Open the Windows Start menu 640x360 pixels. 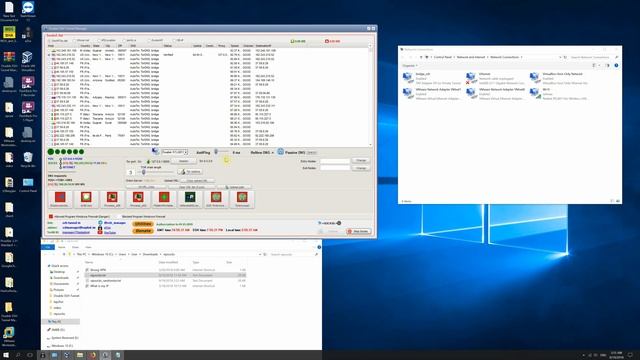click(x=6, y=355)
